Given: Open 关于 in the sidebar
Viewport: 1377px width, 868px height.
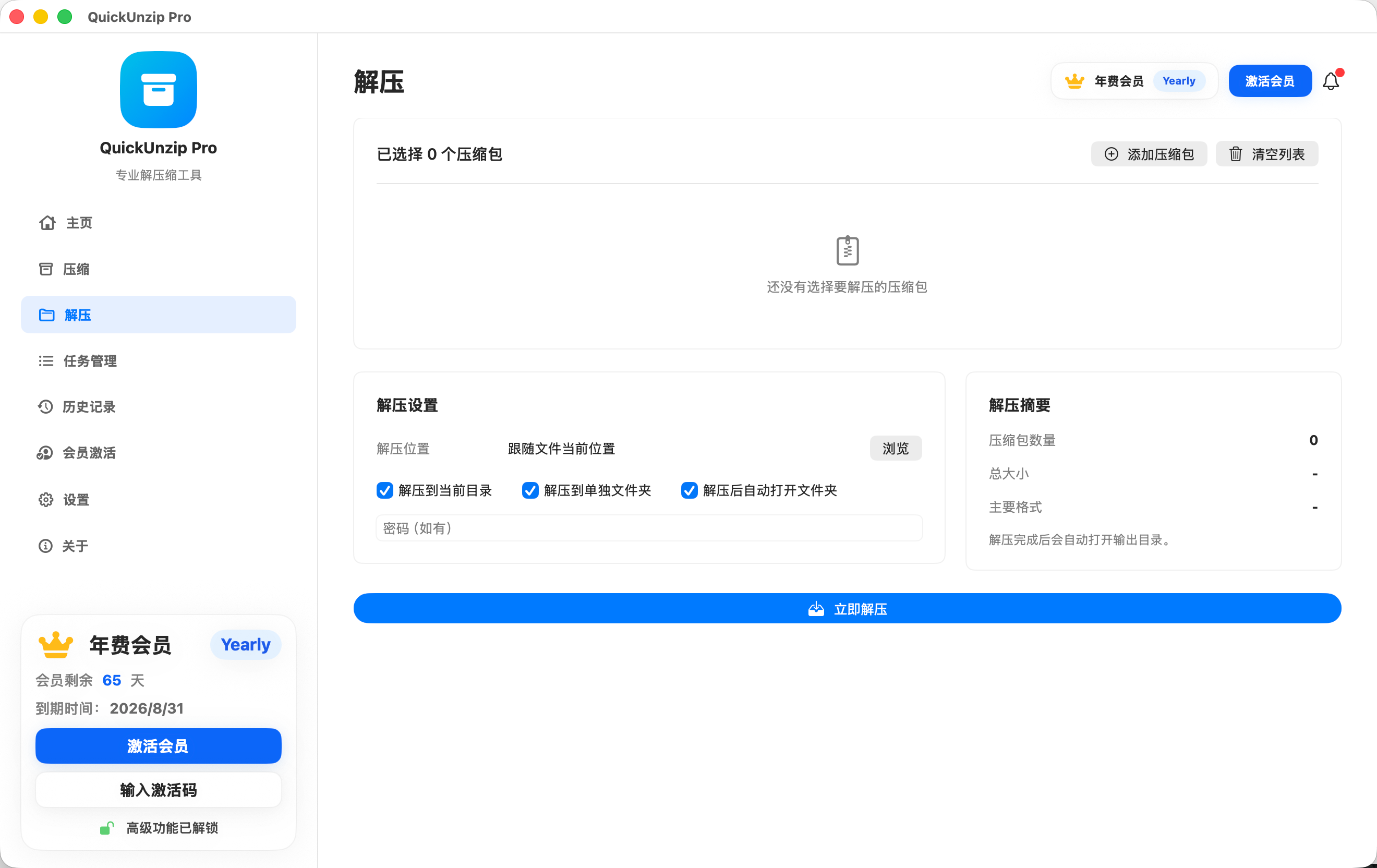Looking at the screenshot, I should coord(159,546).
